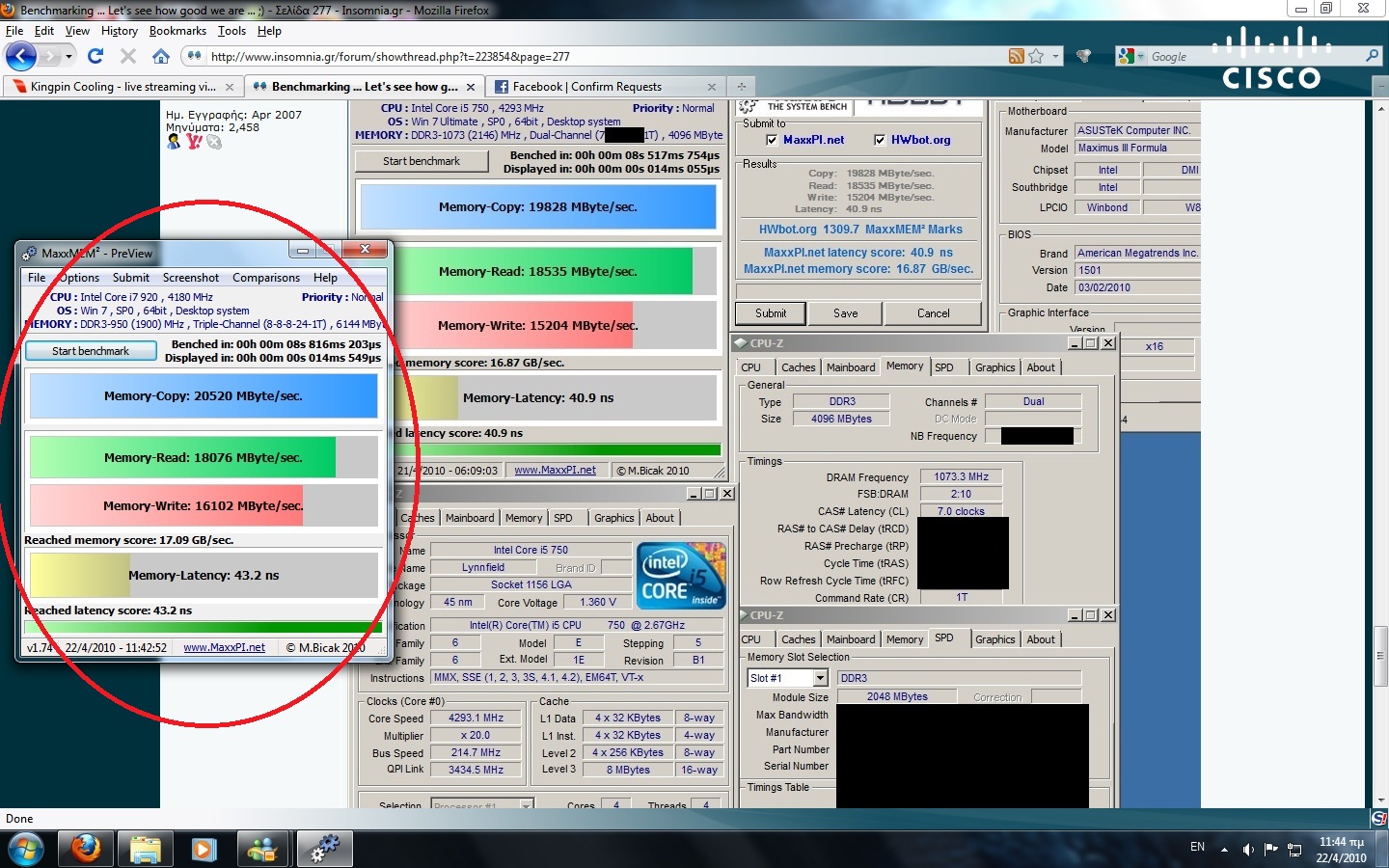Select the Mainboard tab in upper CPU-Z

[851, 367]
